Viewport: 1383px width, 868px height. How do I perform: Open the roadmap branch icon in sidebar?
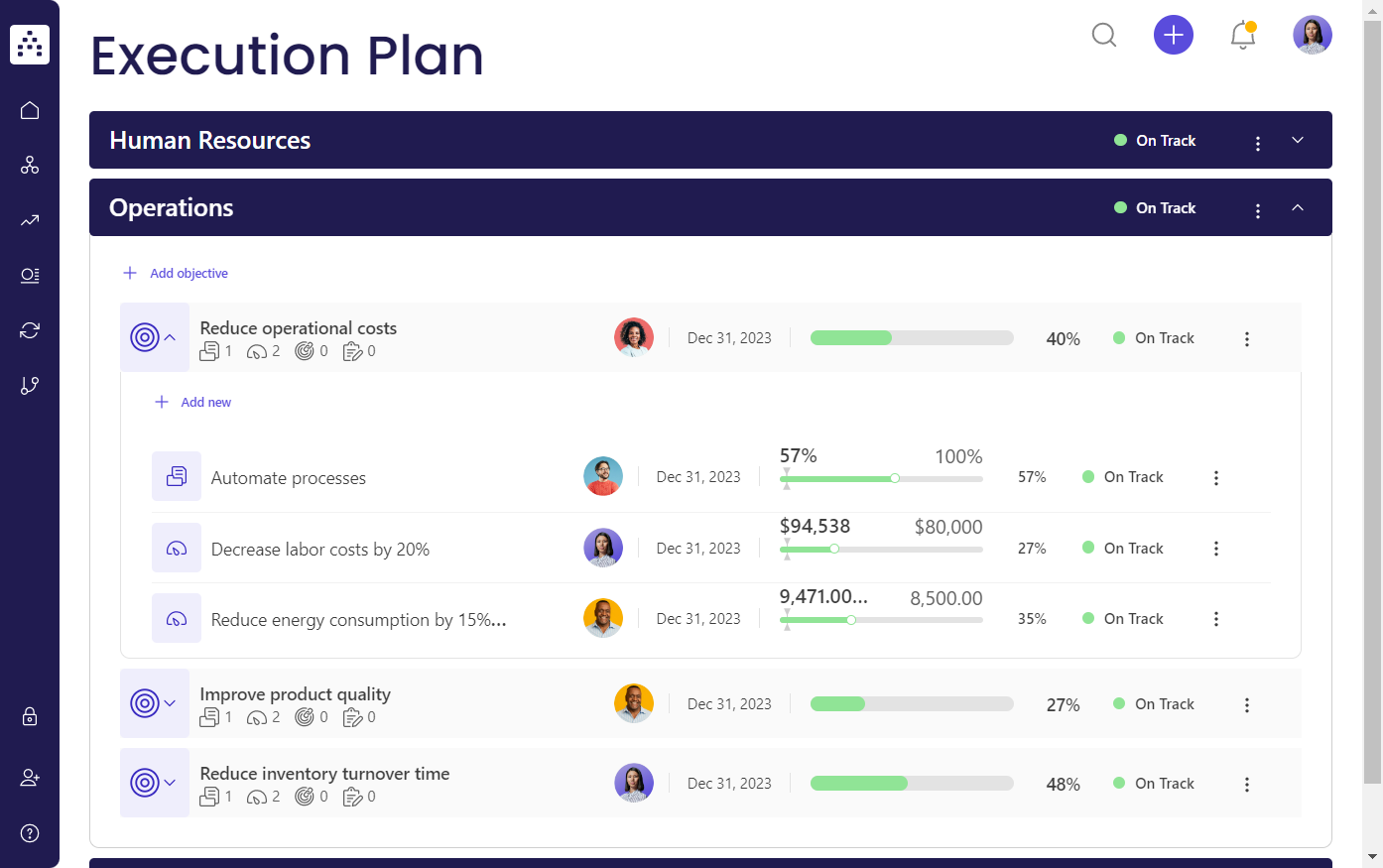click(x=30, y=385)
